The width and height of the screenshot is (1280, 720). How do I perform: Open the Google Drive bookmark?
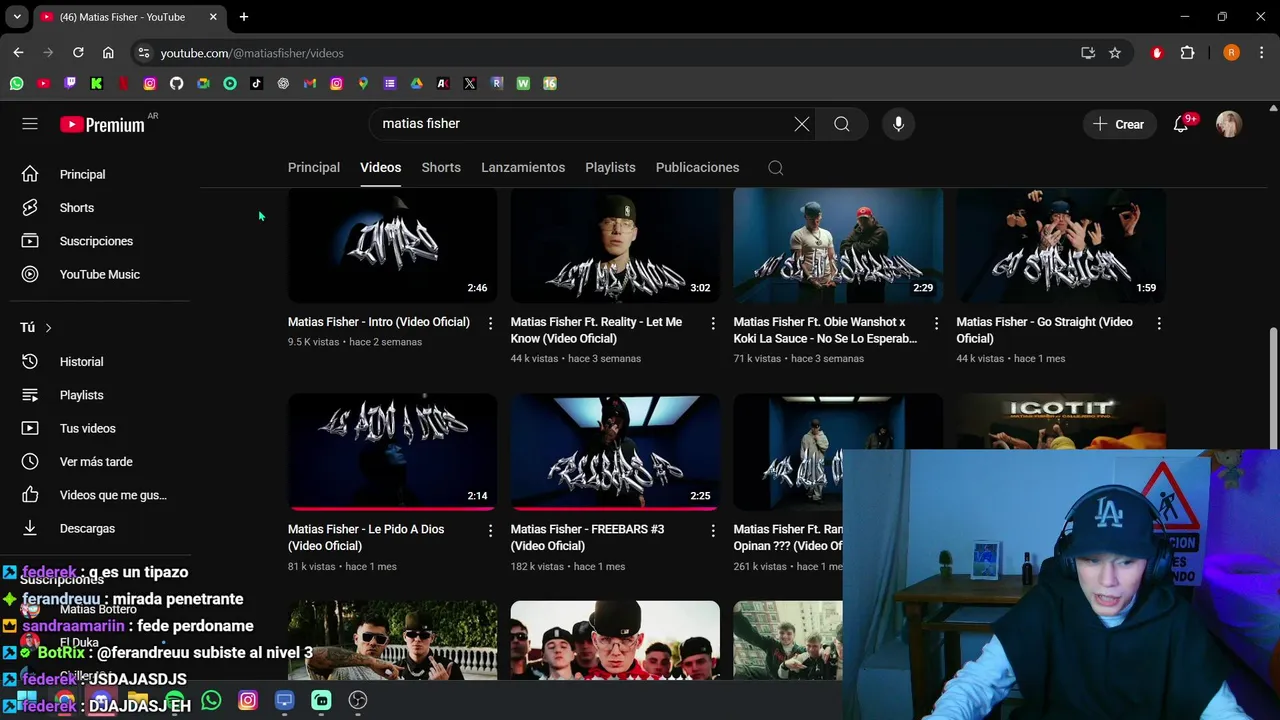pyautogui.click(x=416, y=84)
